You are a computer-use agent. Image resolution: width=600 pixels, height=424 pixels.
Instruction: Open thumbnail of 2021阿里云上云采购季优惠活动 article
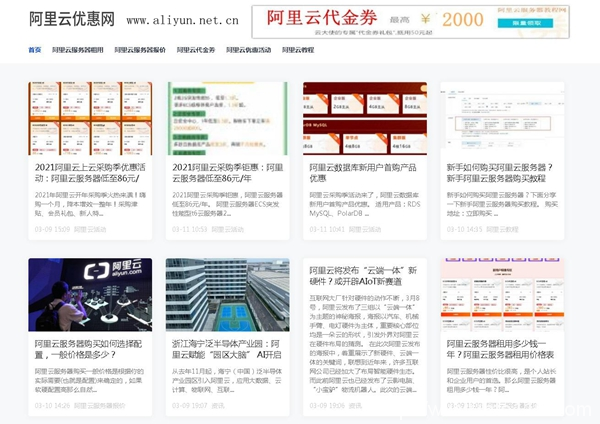tap(89, 118)
